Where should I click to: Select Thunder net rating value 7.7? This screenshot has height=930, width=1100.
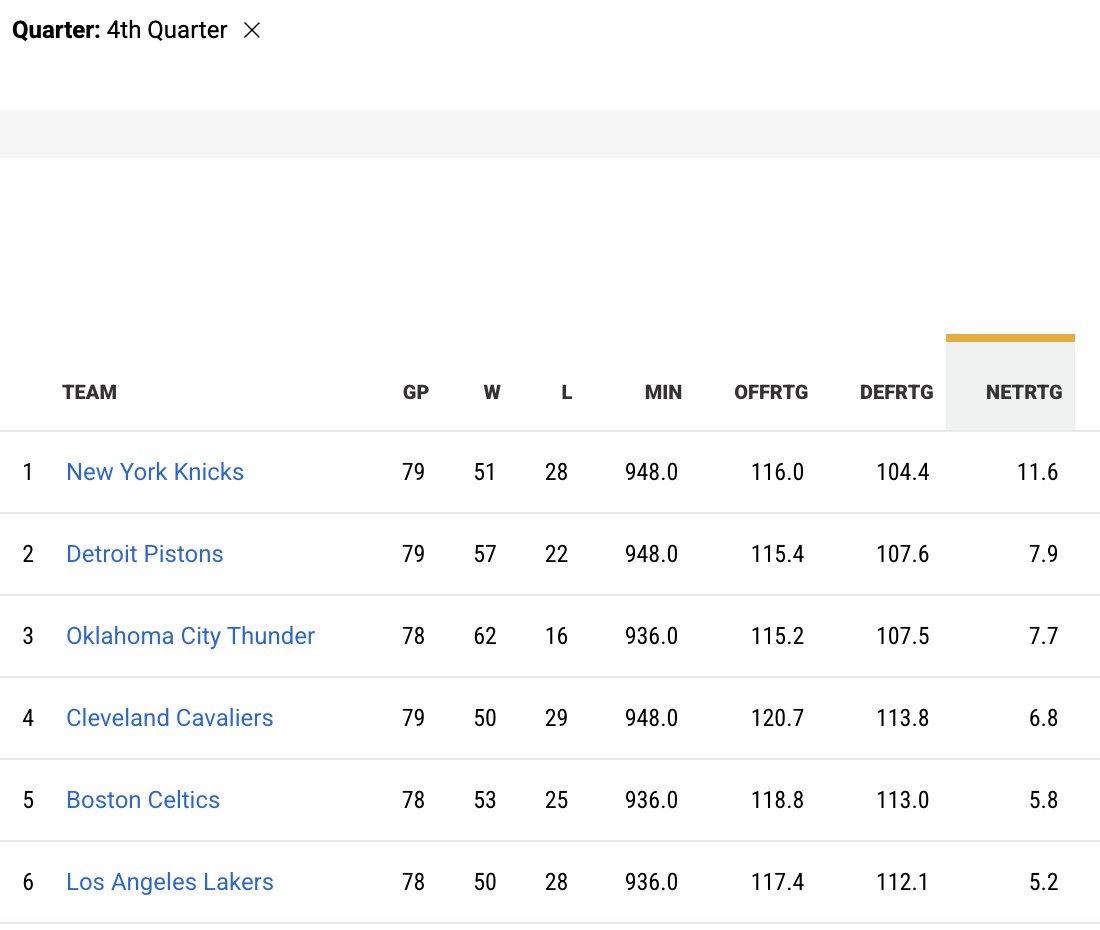tap(1043, 636)
